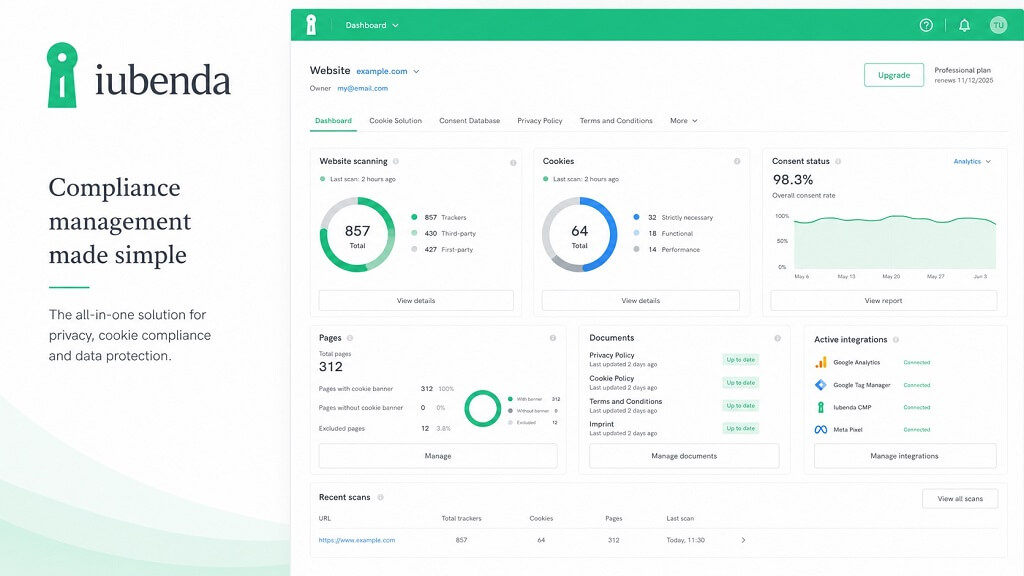Click the pages cookie banner ring chart
1024x576 pixels.
pyautogui.click(x=483, y=408)
